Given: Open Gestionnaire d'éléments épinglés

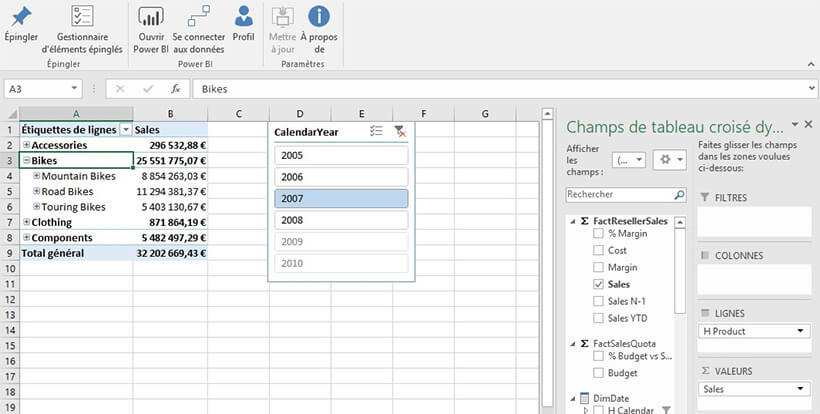Looking at the screenshot, I should [x=82, y=17].
